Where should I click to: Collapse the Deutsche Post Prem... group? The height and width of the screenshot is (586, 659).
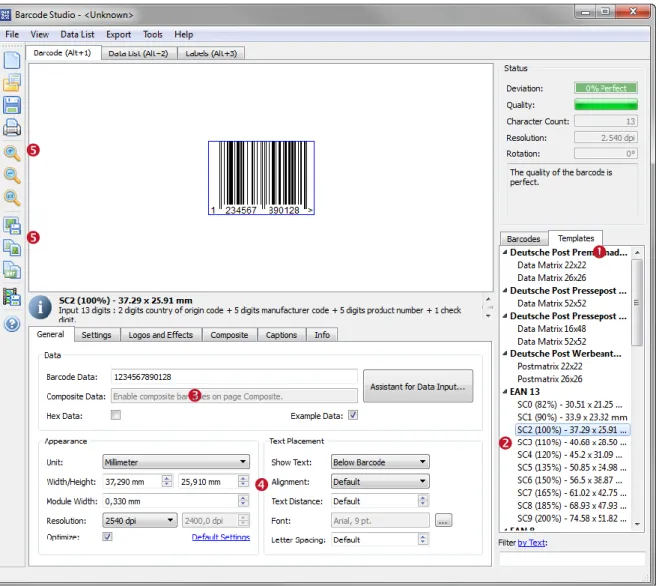(505, 253)
